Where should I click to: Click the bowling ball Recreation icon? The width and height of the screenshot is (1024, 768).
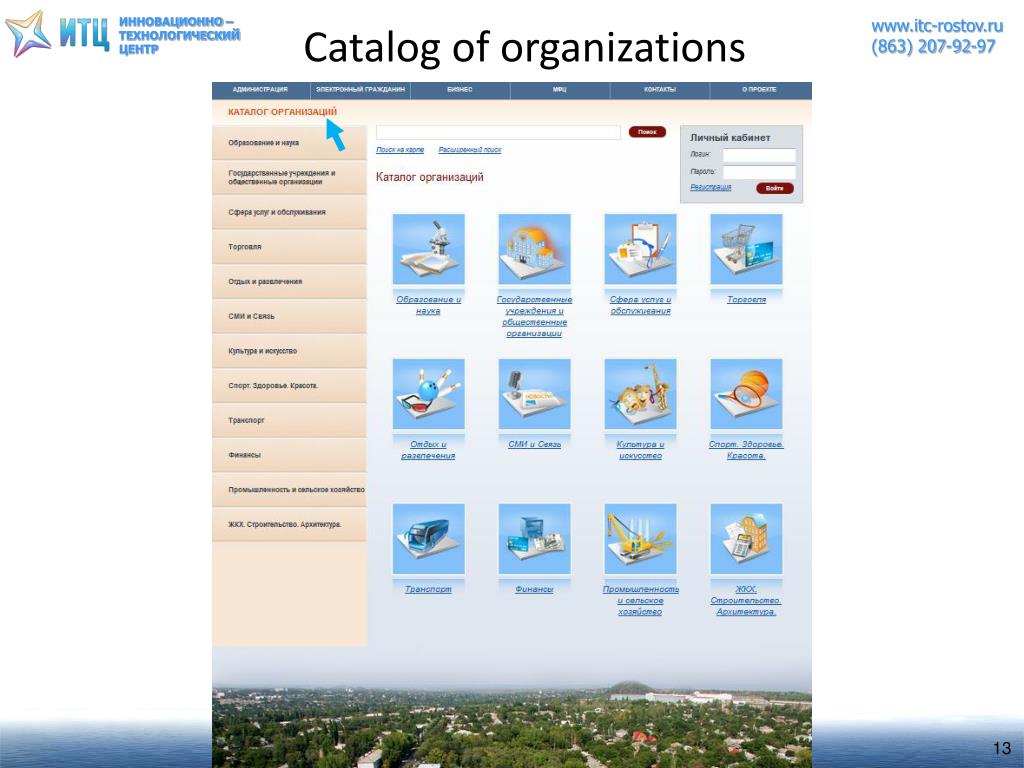point(428,394)
